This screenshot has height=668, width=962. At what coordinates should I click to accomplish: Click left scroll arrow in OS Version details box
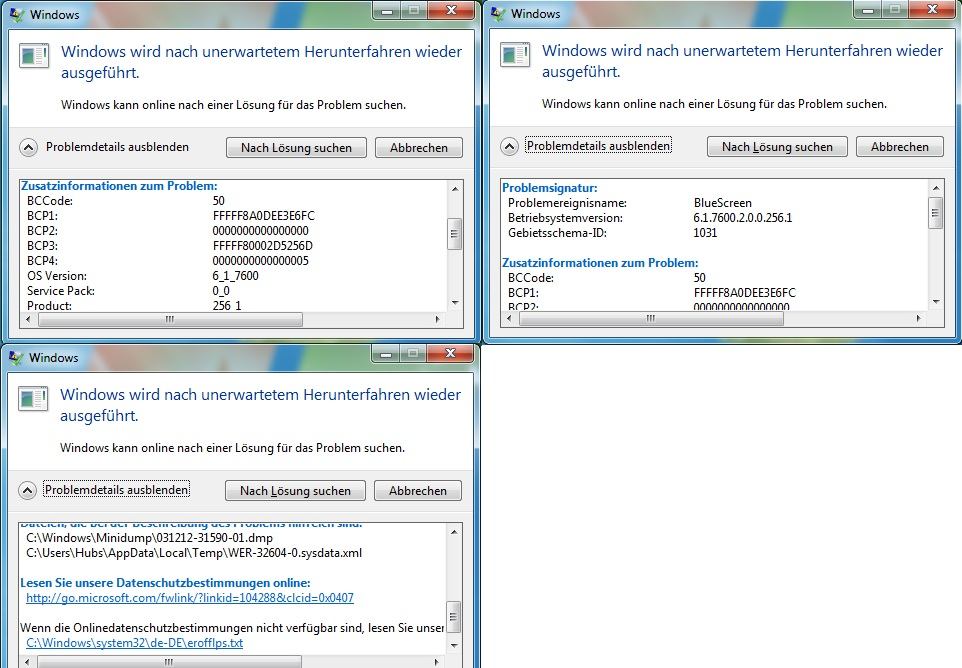[x=28, y=319]
